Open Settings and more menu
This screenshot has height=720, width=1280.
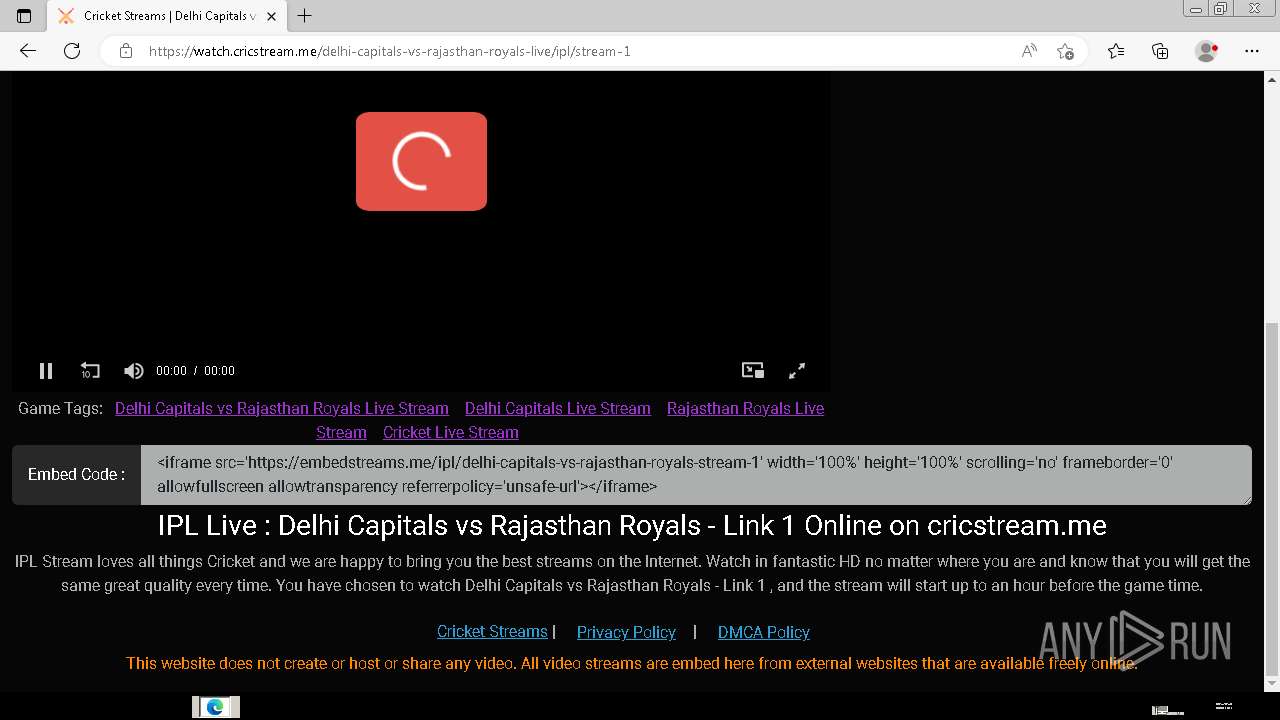tap(1252, 51)
